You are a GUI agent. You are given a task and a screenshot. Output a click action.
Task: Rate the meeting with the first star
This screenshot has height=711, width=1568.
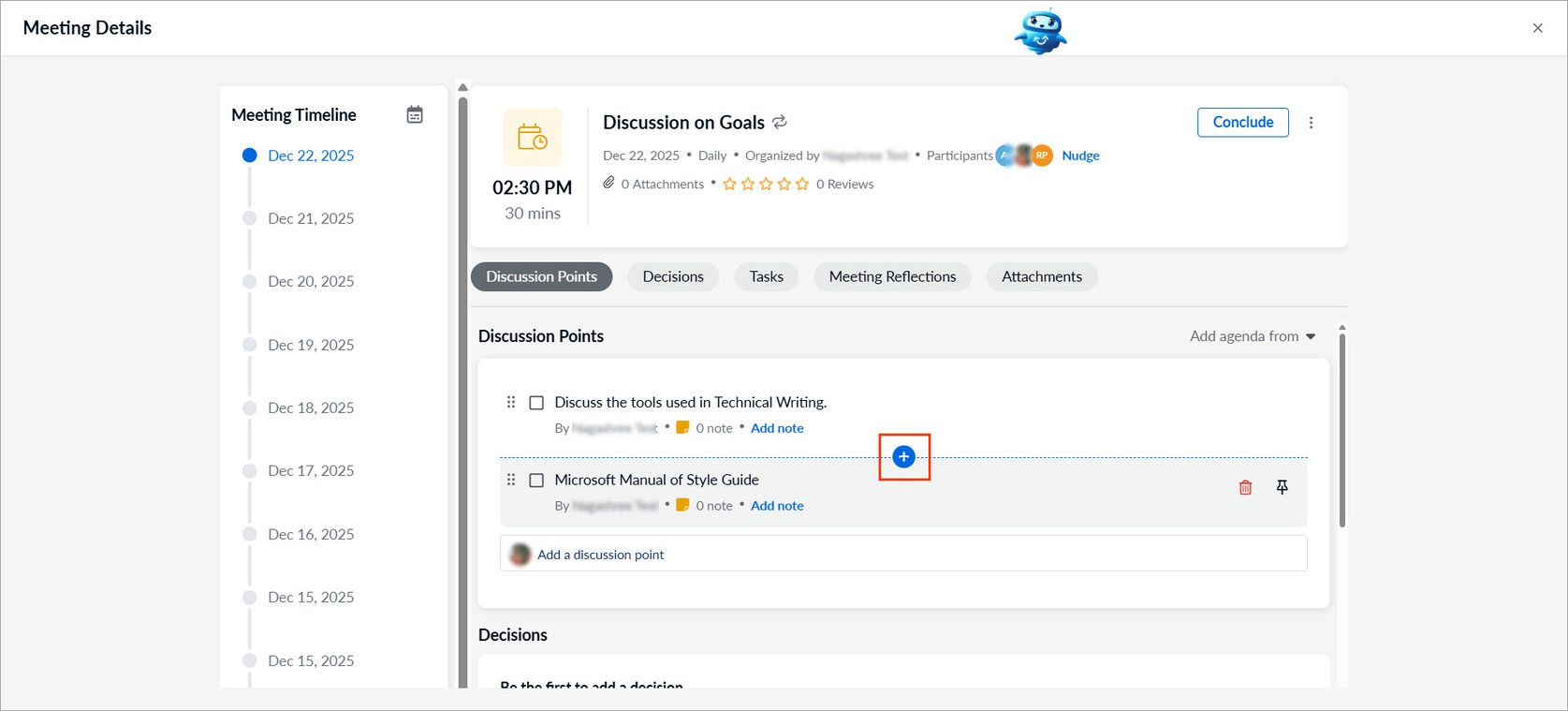tap(730, 184)
